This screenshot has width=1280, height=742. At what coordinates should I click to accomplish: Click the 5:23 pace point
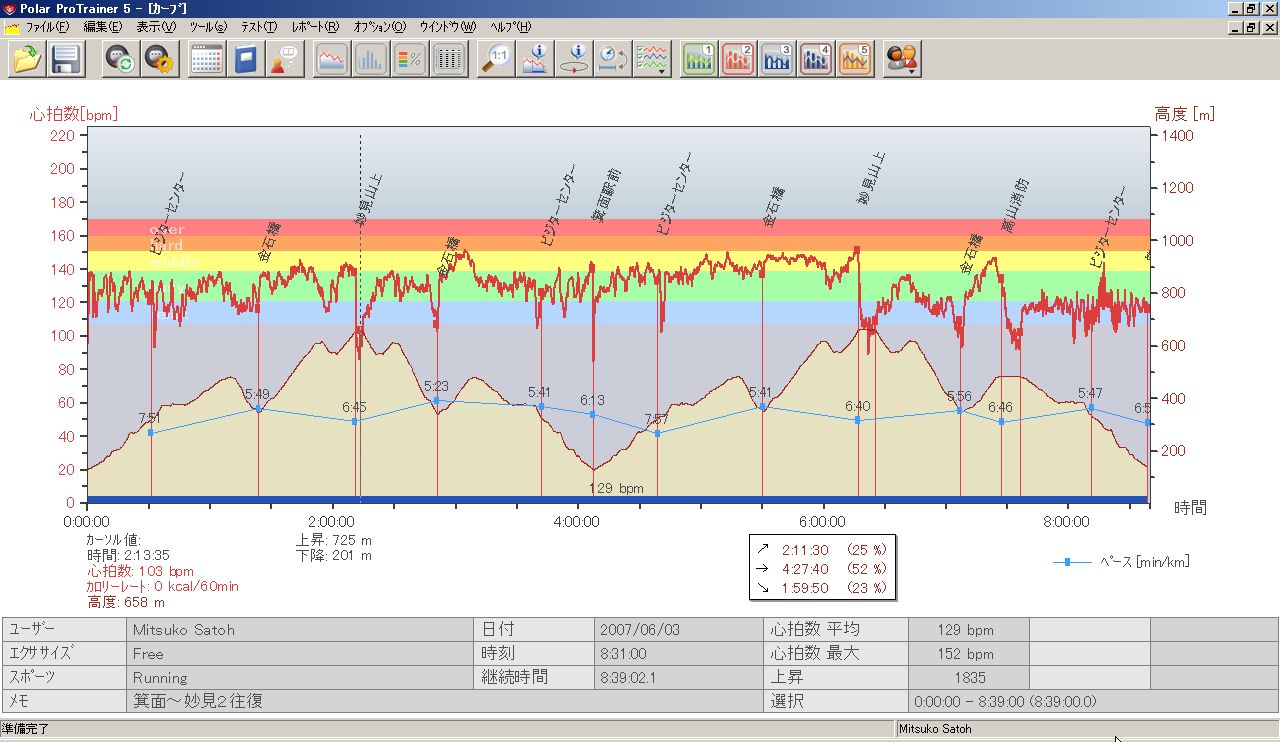pyautogui.click(x=436, y=400)
